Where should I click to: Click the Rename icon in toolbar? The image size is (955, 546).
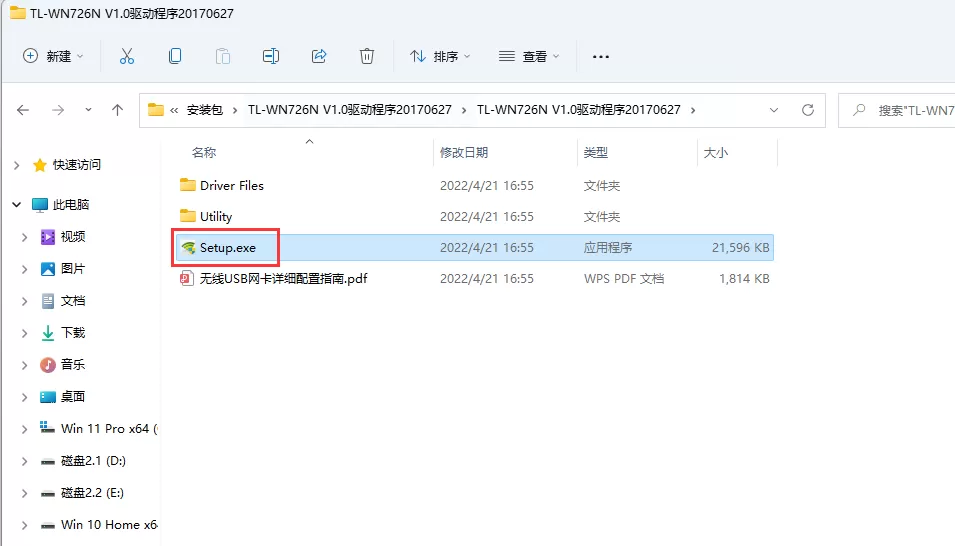(271, 56)
